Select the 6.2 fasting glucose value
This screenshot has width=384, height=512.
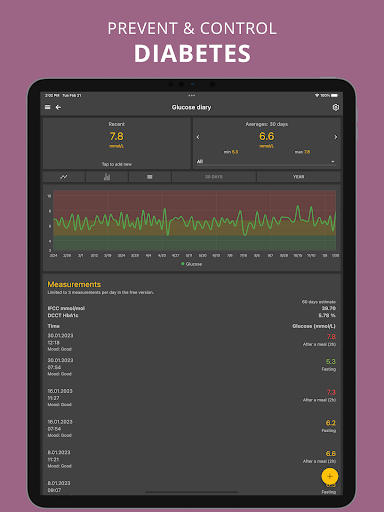[331, 423]
